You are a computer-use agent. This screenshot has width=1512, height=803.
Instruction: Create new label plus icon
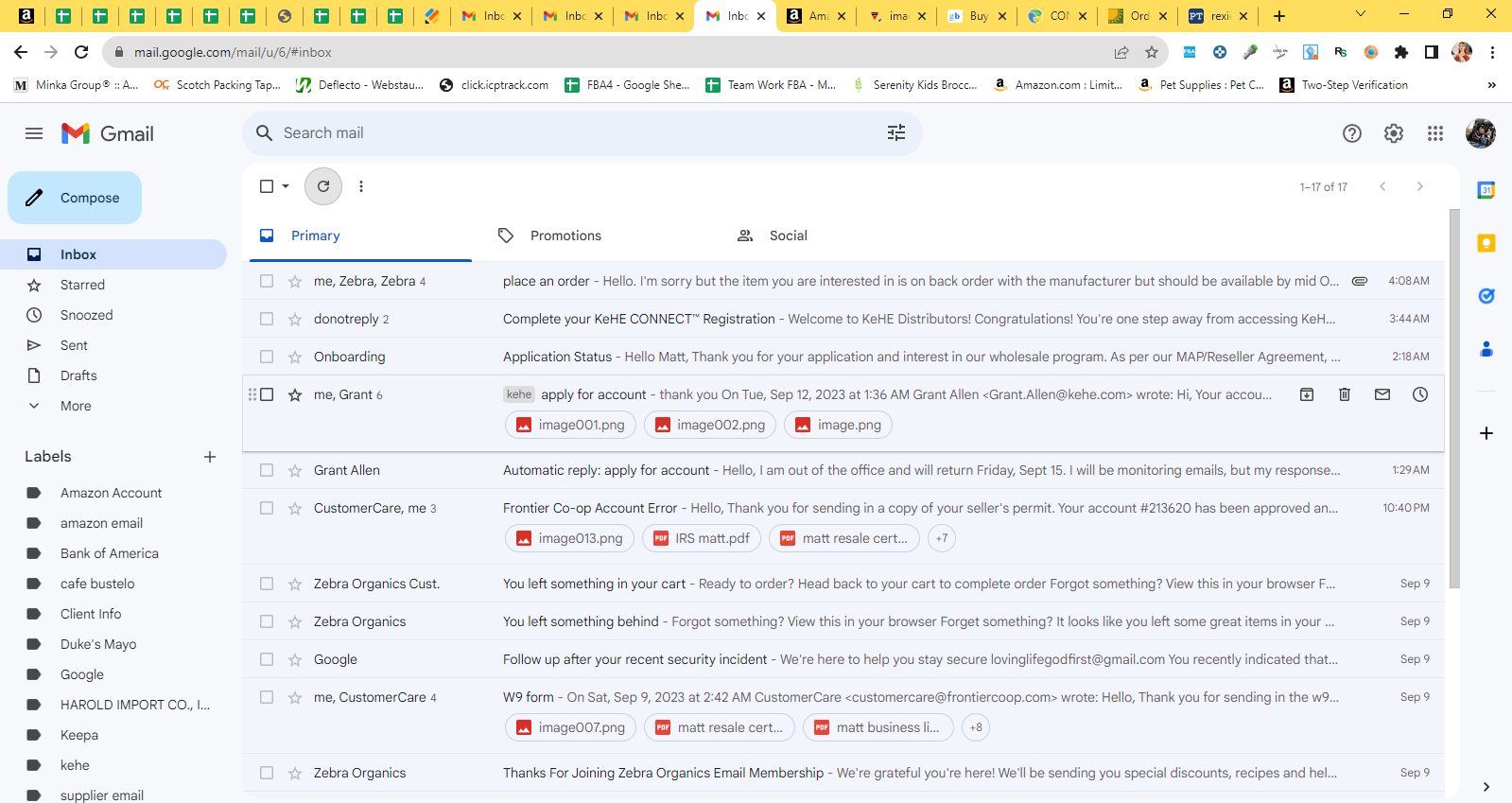tap(210, 457)
